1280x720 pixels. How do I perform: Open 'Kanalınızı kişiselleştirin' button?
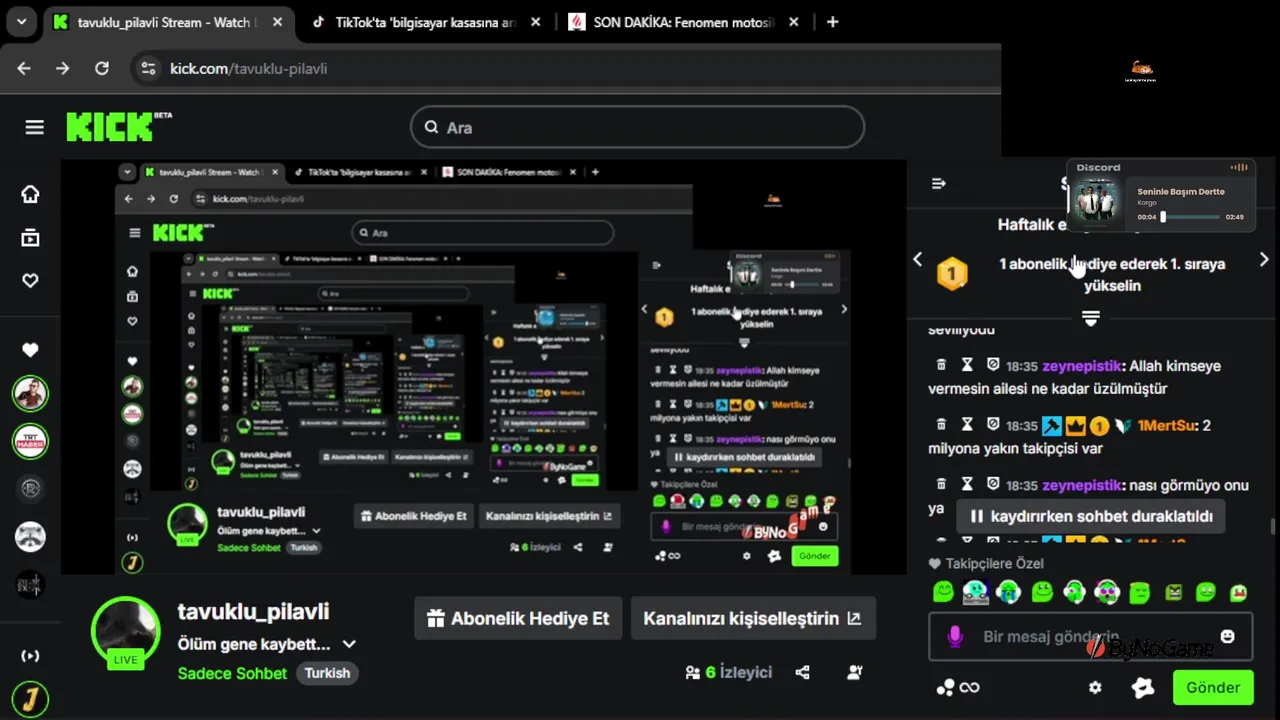click(x=753, y=618)
